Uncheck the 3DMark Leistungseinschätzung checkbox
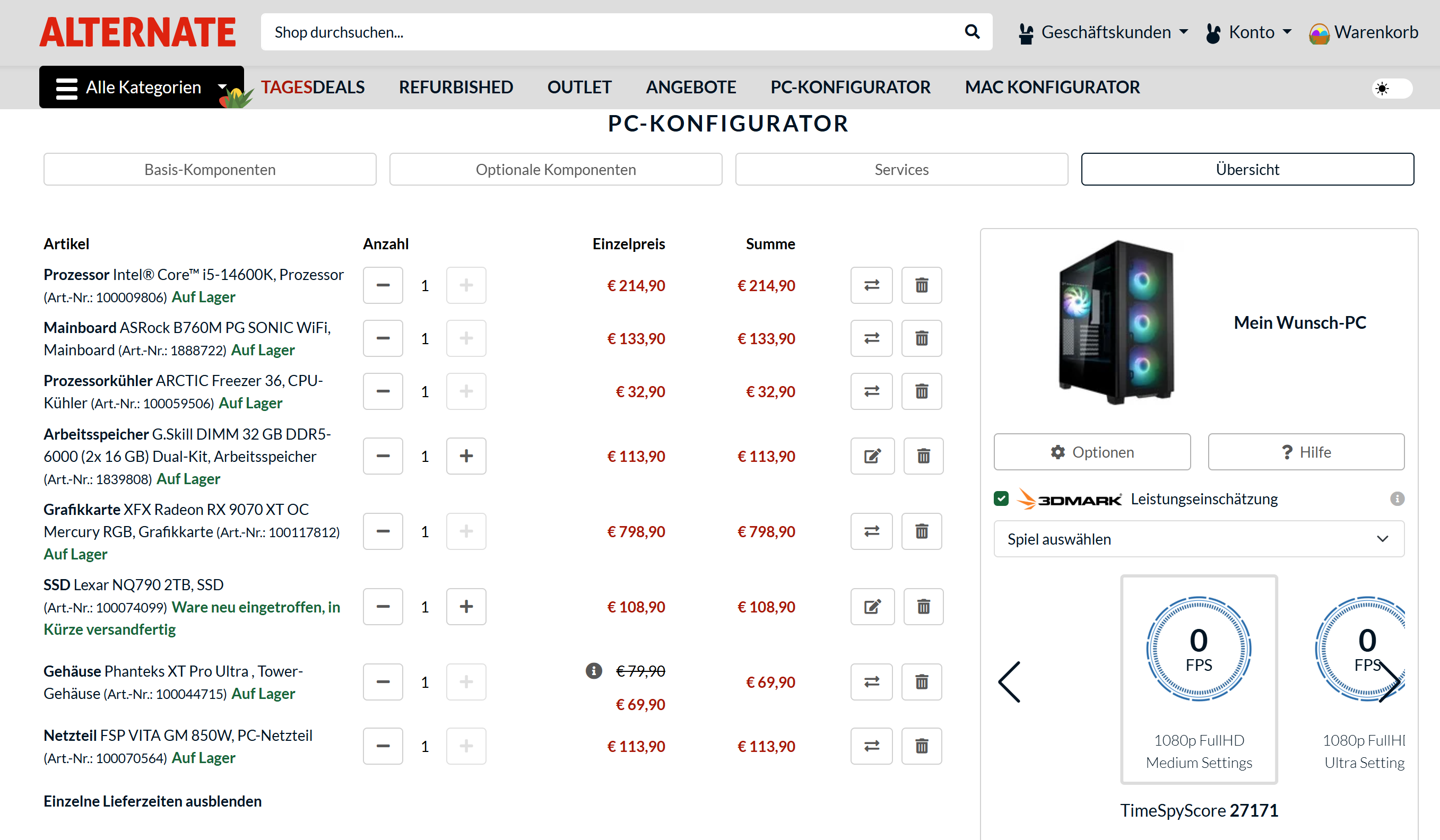Screen dimensions: 1440x840 1001,499
